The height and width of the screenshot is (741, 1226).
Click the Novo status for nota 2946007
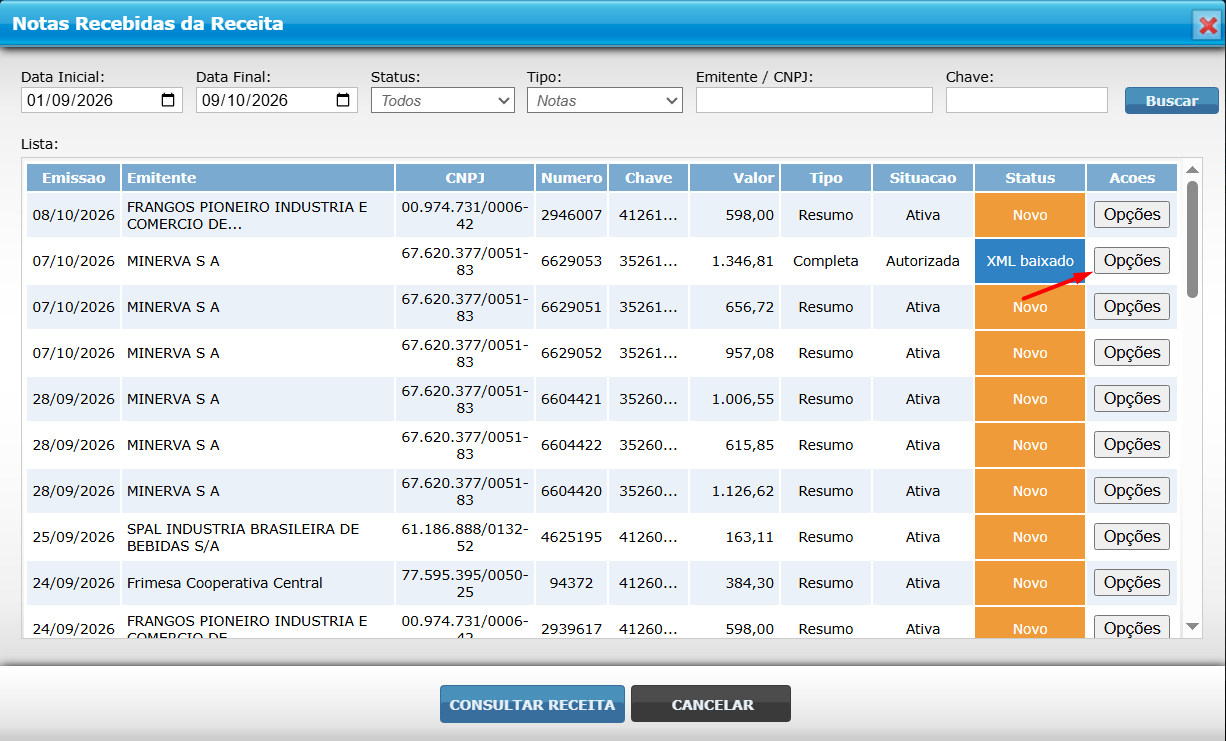pyautogui.click(x=1030, y=215)
